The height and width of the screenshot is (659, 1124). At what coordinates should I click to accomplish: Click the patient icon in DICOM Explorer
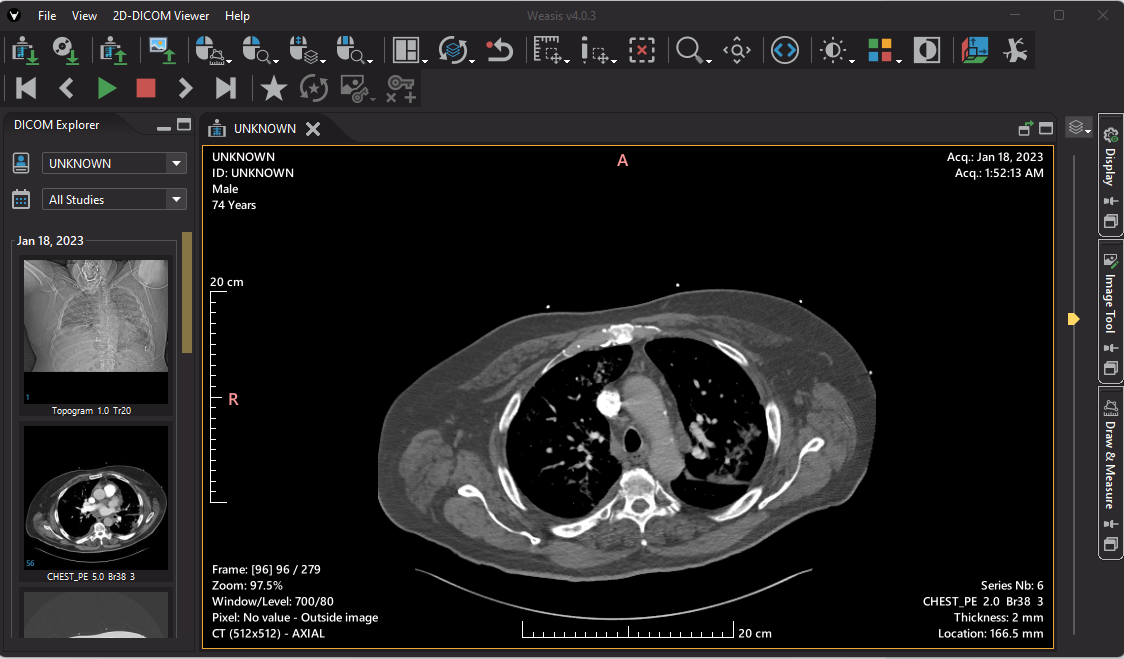click(21, 163)
